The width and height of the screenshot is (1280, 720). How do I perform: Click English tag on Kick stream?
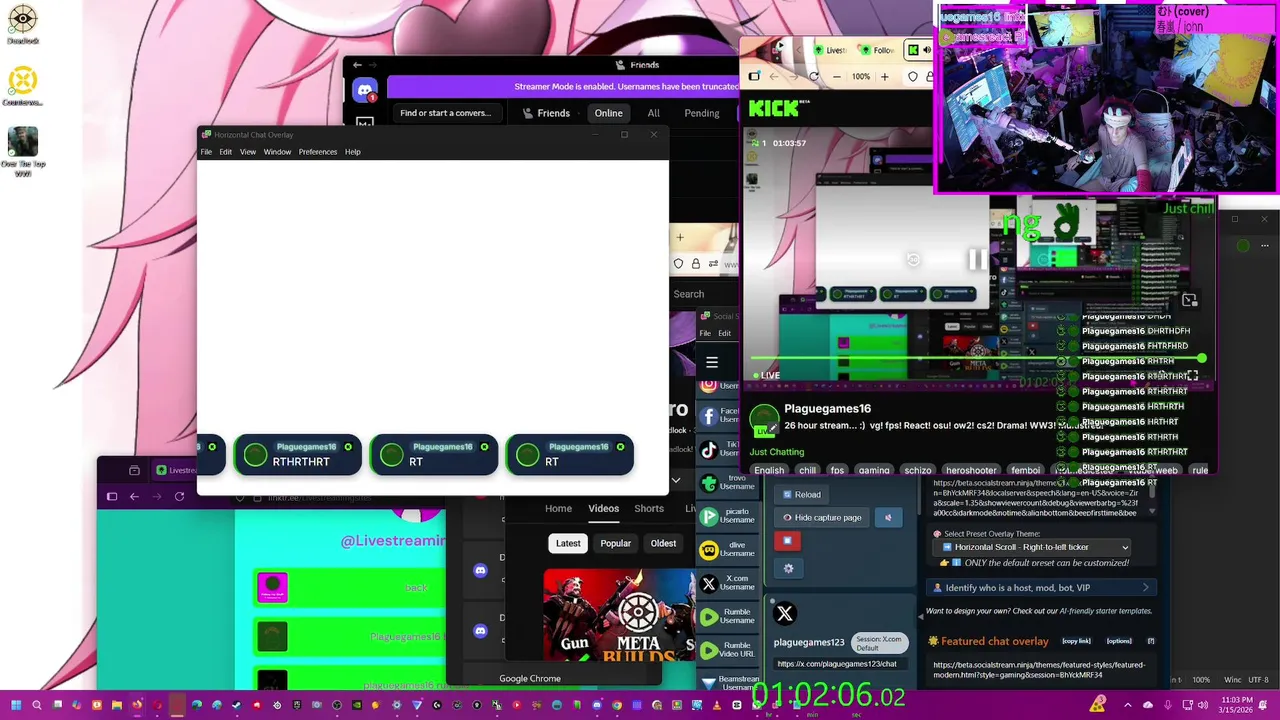tap(769, 470)
